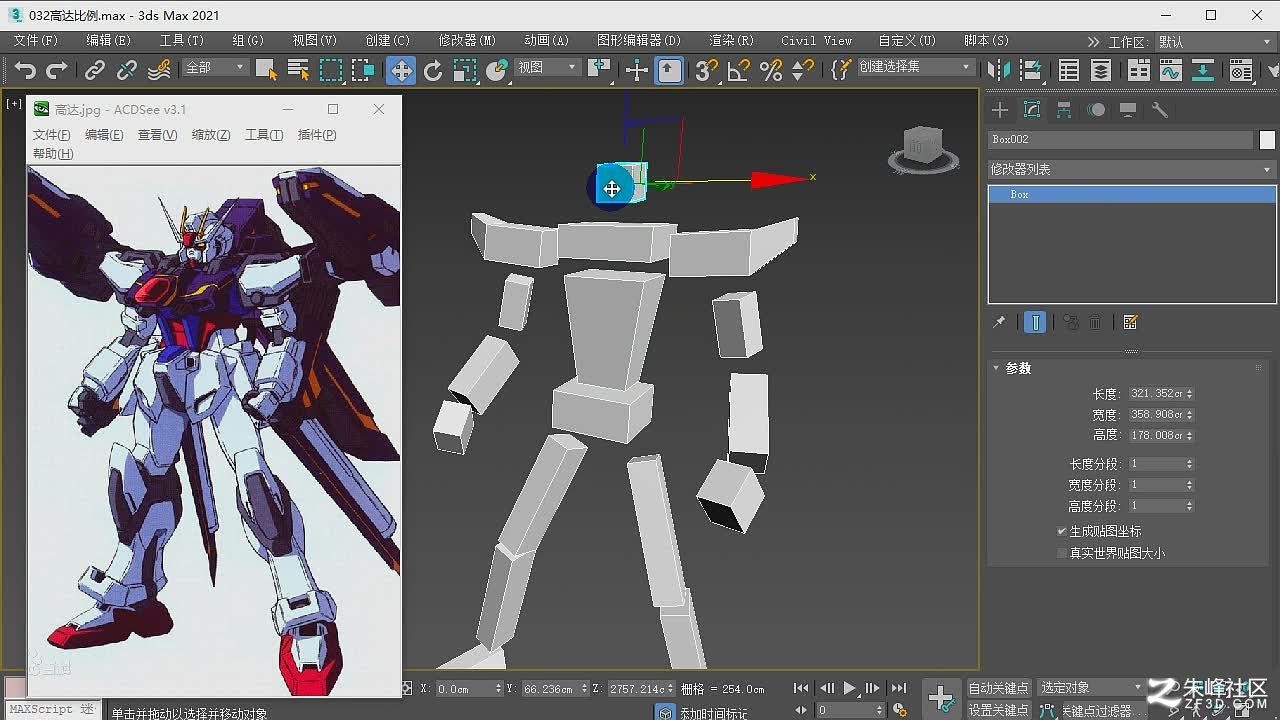Click the 设置关键点 button

click(x=998, y=710)
